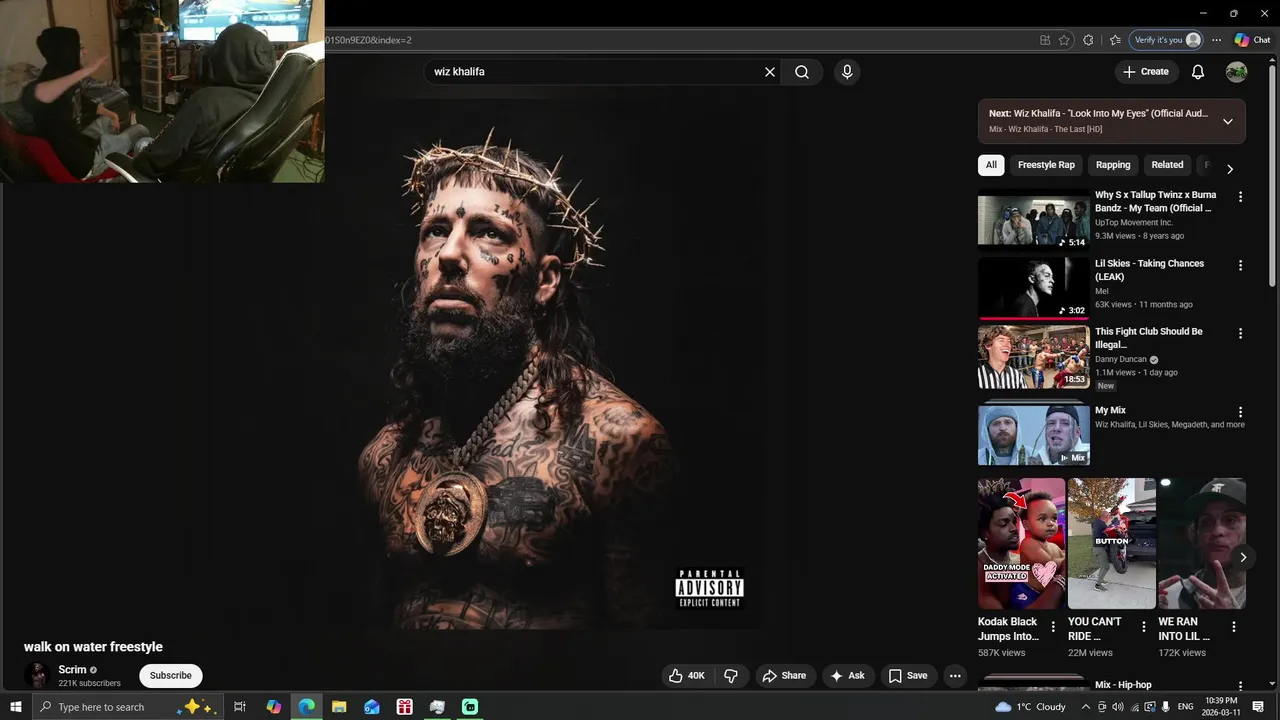Open options for Lil Skies Taking Chances
1280x720 pixels.
1240,265
